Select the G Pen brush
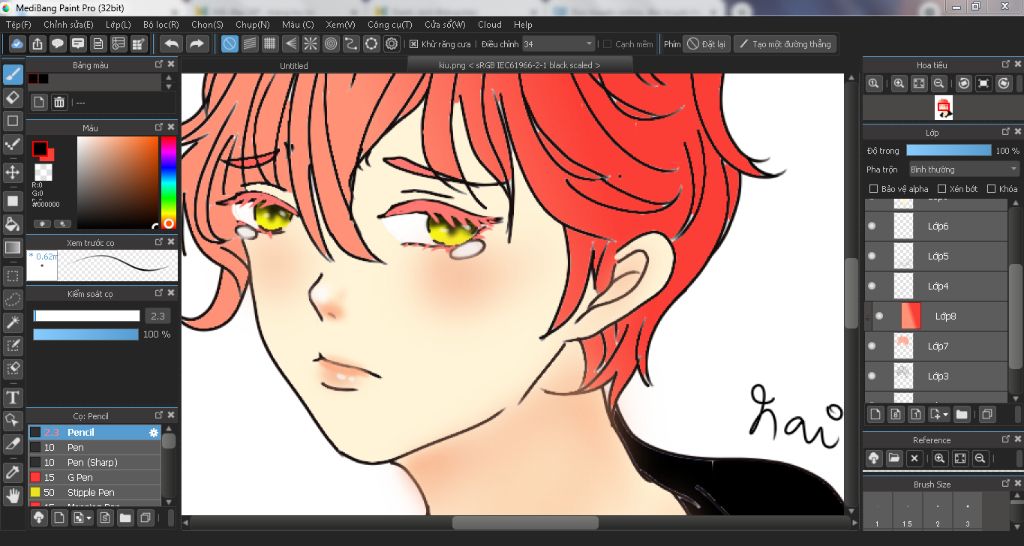1024x546 pixels. pyautogui.click(x=94, y=477)
